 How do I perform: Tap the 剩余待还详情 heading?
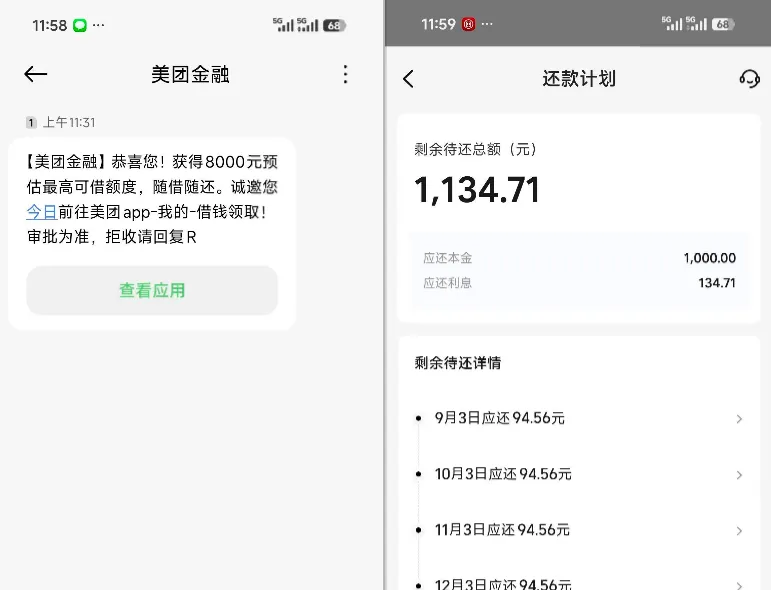click(x=458, y=363)
